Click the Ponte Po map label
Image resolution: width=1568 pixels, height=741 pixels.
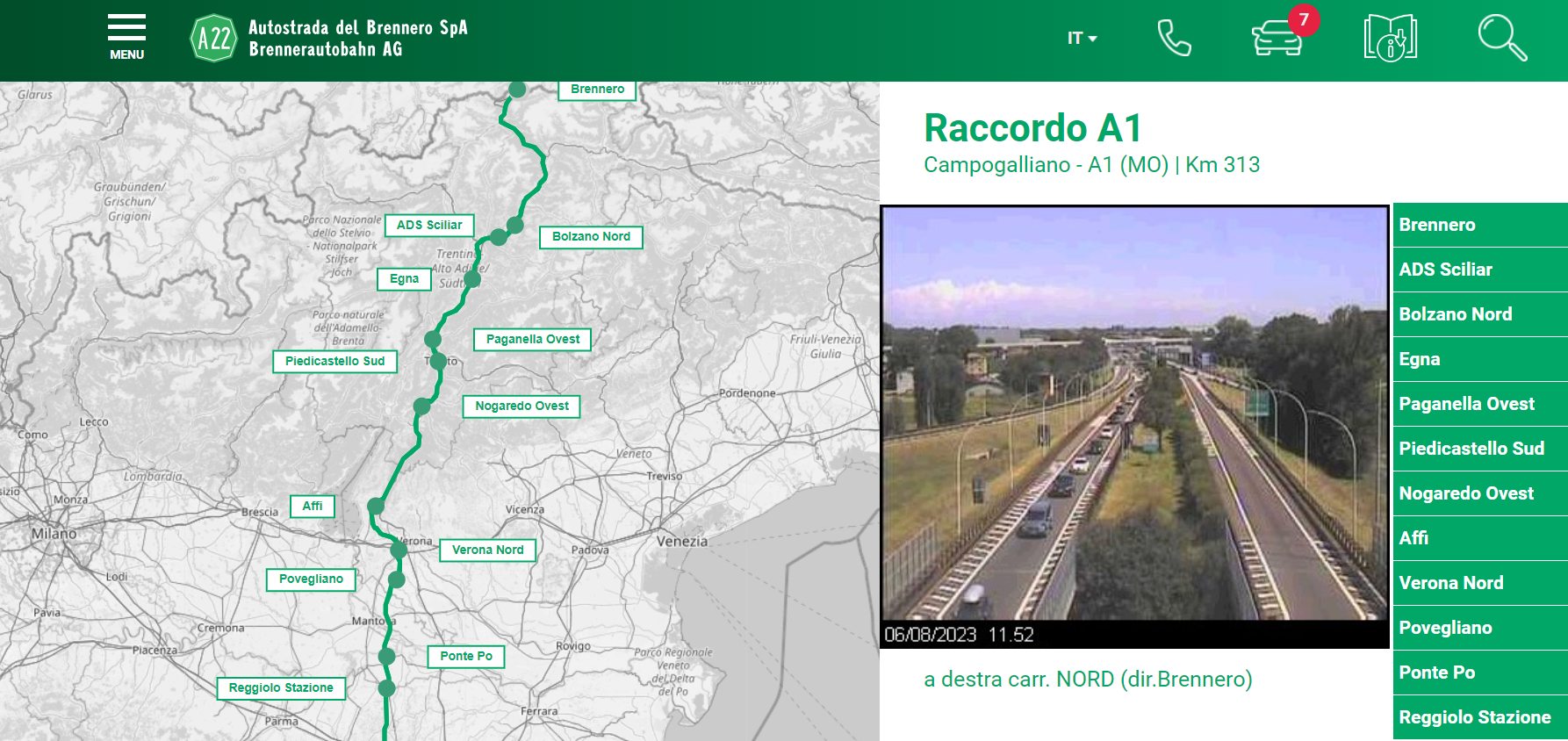click(x=466, y=656)
